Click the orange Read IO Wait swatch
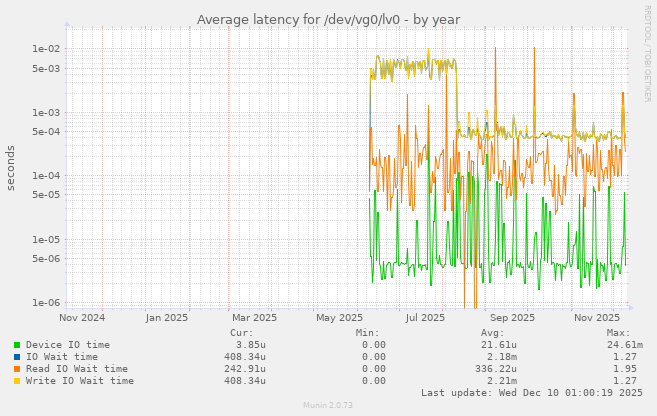This screenshot has height=416, width=657. 17,369
